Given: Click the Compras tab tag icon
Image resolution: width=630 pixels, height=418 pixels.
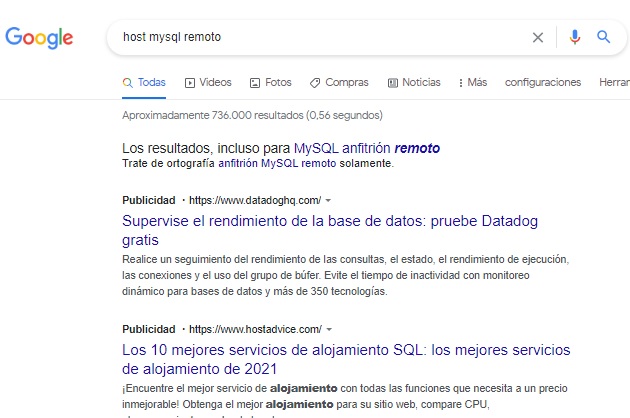Looking at the screenshot, I should [315, 83].
